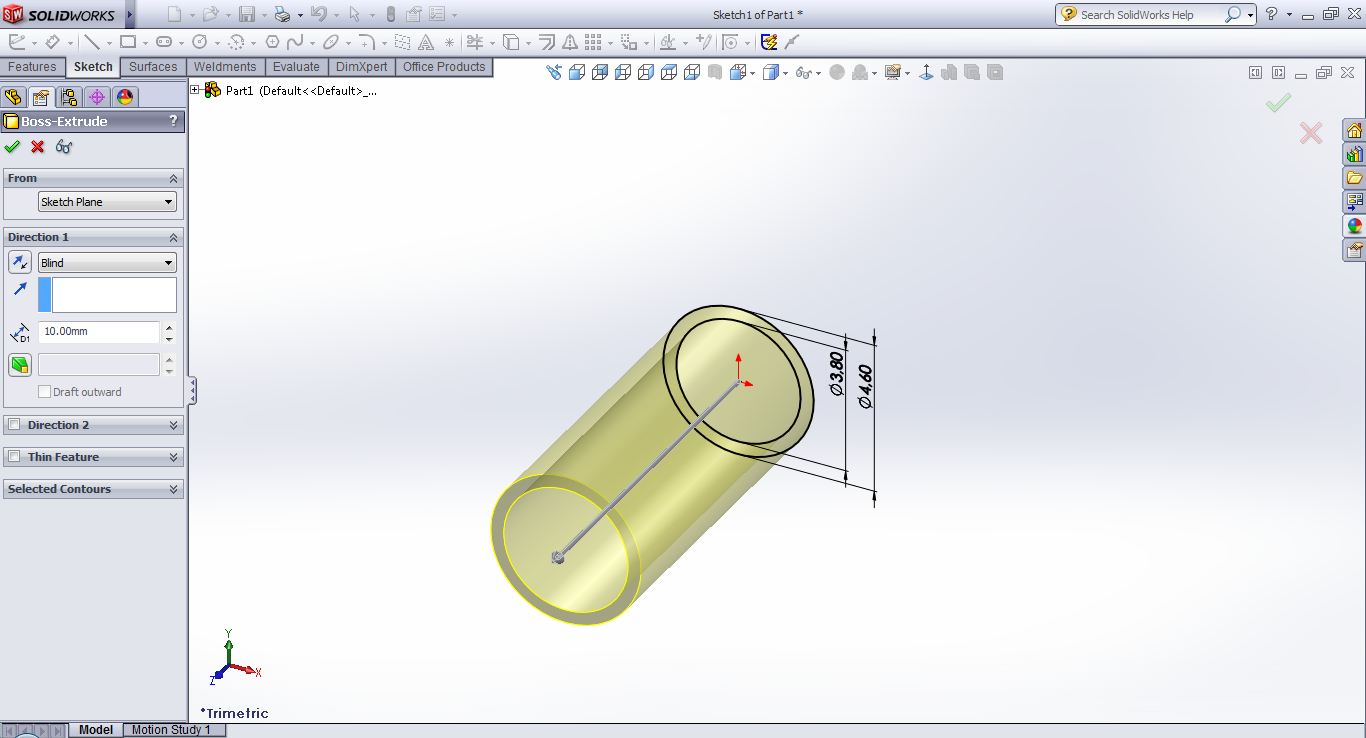Screen dimensions: 1366x738
Task: Click the 10.00mm depth input field
Action: point(98,331)
